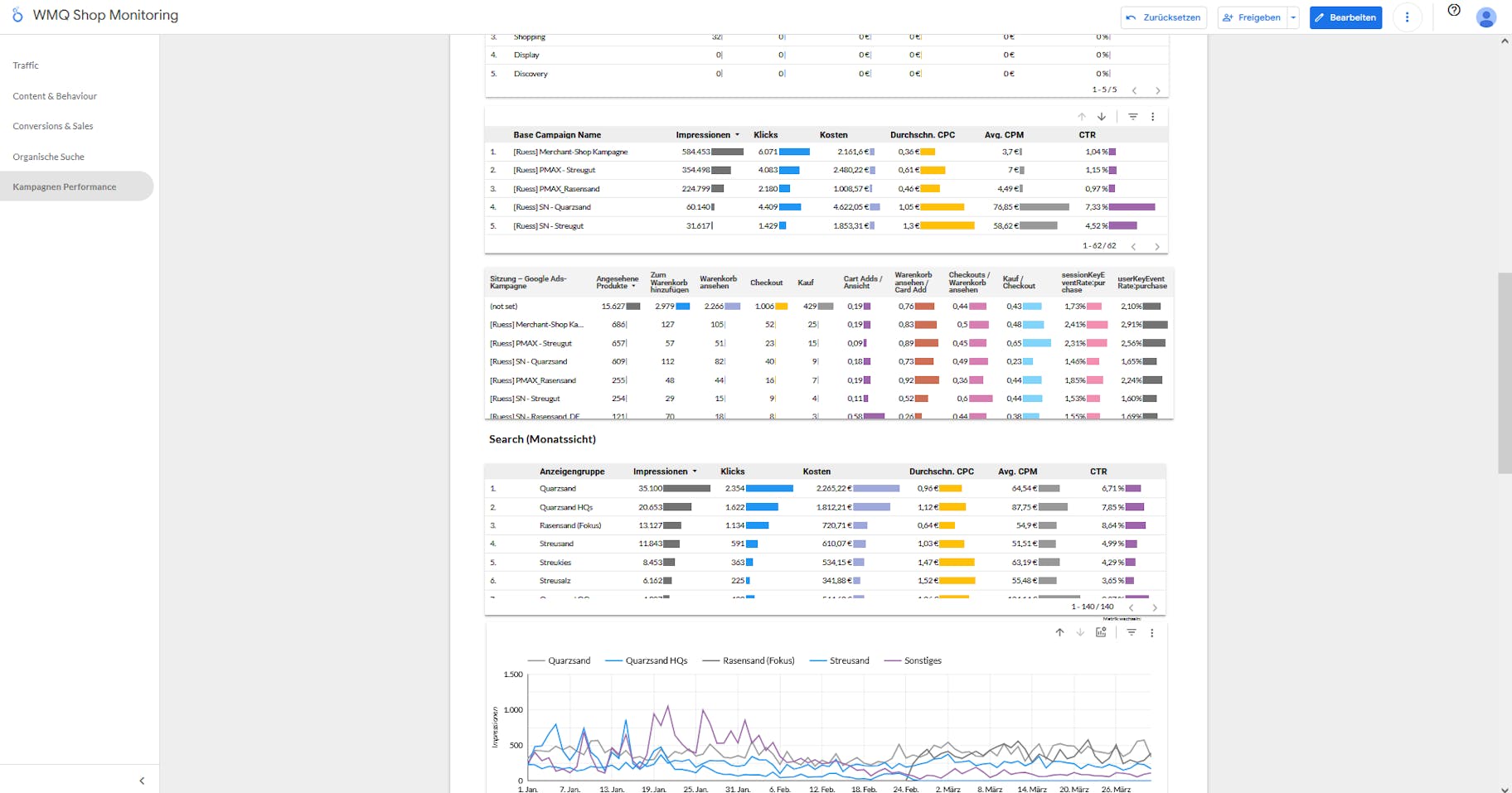The width and height of the screenshot is (1512, 793).
Task: Open the three-dot options menu on the Search table
Action: click(1151, 631)
